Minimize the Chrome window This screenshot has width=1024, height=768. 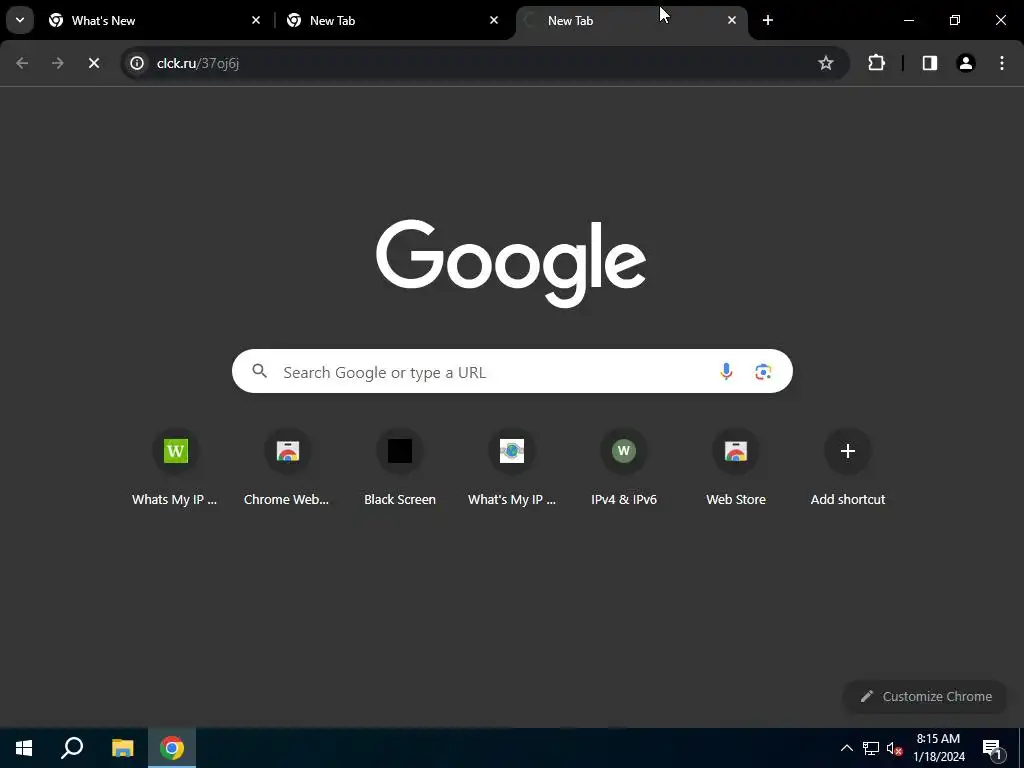tap(908, 20)
